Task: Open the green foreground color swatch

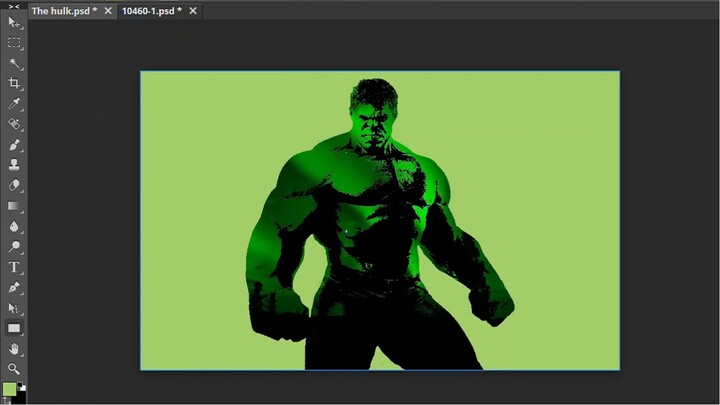Action: coord(9,389)
